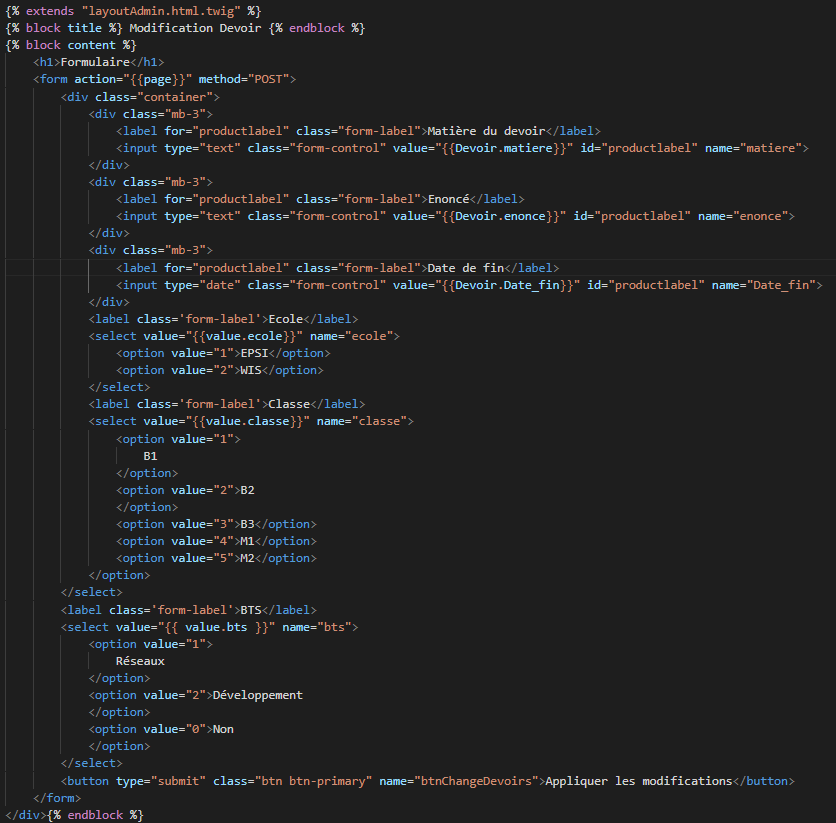Click the name attribute value "enonce"
Viewport: 836px width, 823px height.
760,216
